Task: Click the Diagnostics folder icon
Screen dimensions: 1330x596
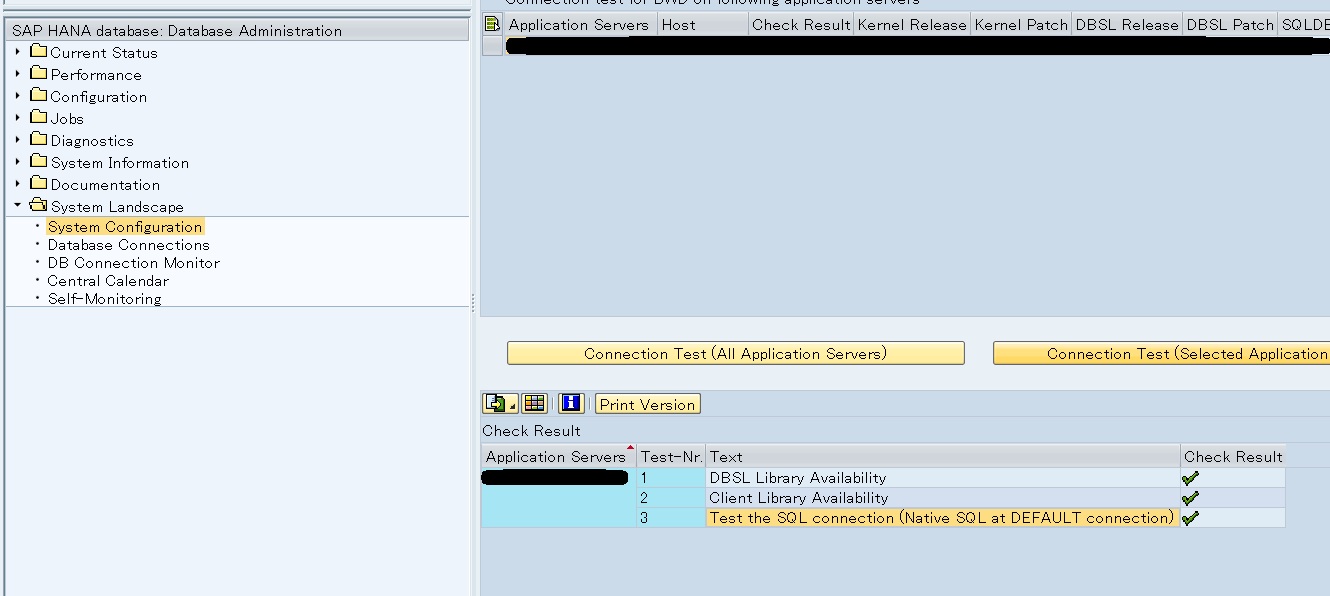Action: pos(39,140)
